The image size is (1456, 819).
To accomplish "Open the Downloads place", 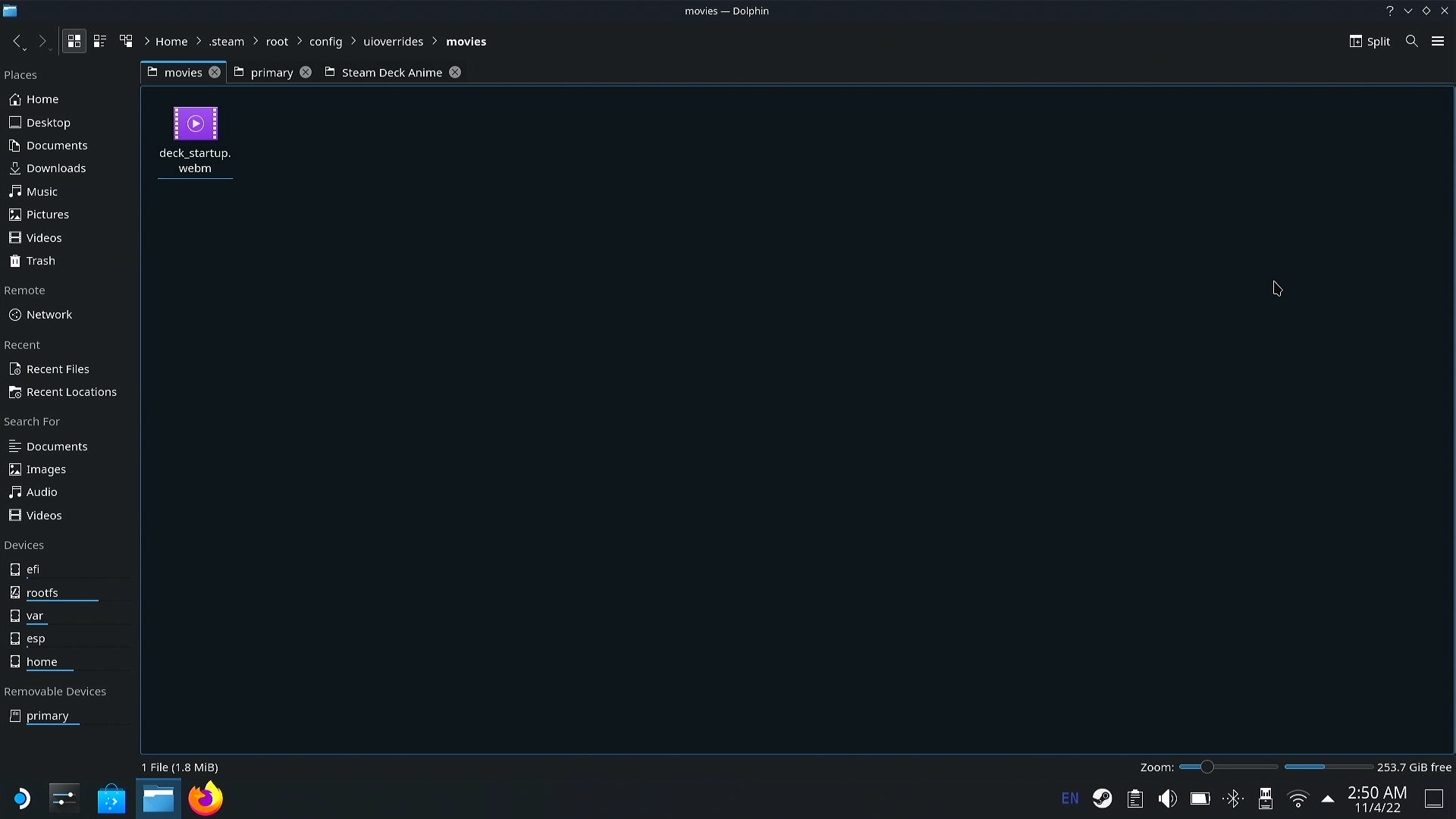I will coord(55,168).
